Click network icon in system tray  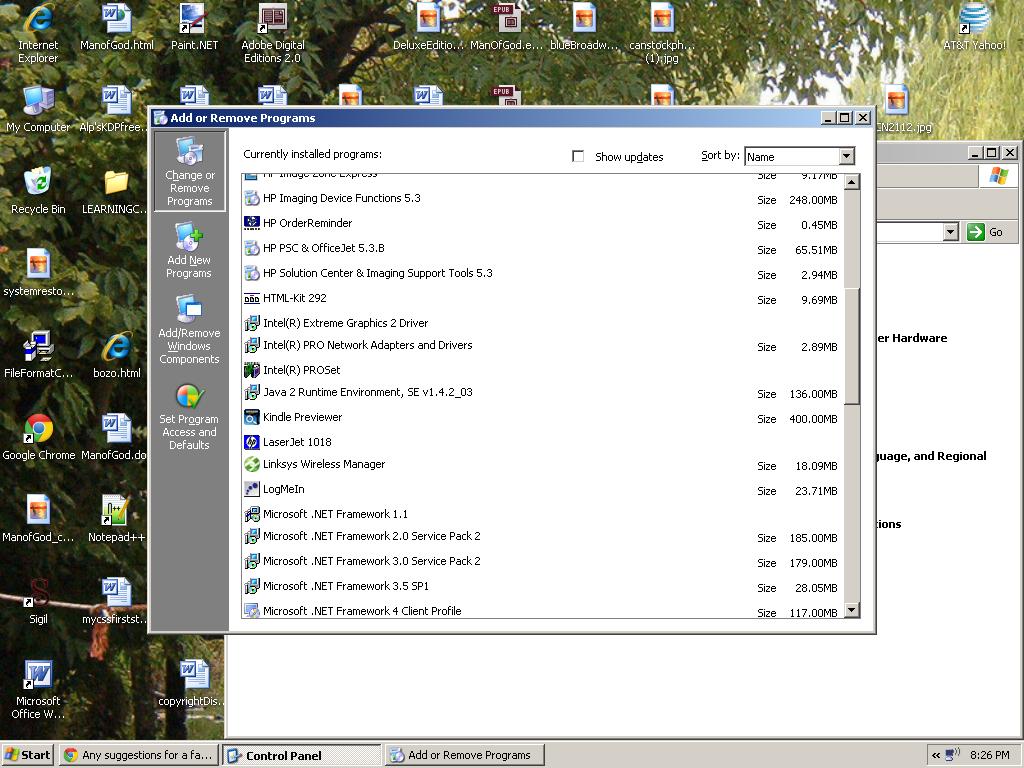(x=953, y=754)
